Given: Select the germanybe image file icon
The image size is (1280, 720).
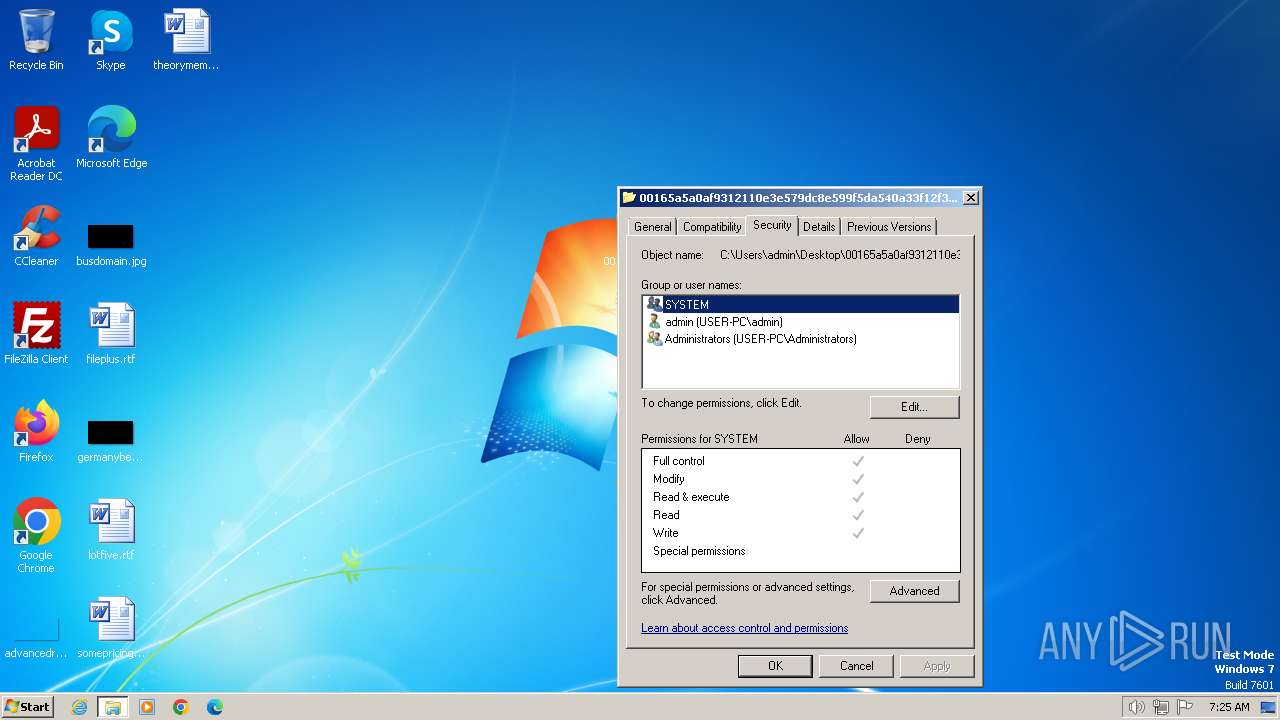Looking at the screenshot, I should (x=111, y=442).
